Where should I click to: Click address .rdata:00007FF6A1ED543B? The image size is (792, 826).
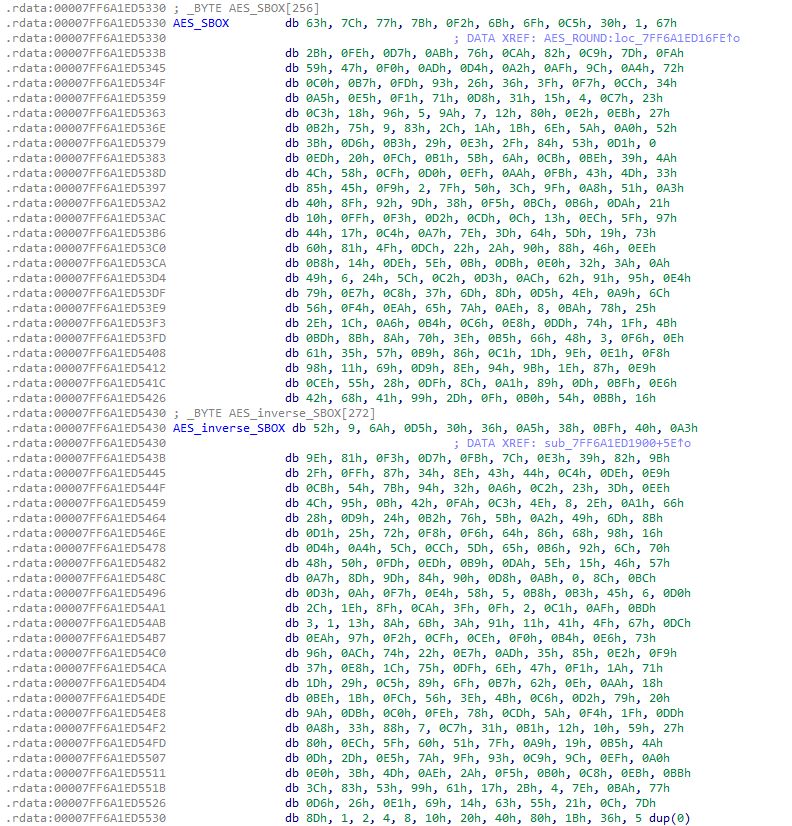pos(85,457)
